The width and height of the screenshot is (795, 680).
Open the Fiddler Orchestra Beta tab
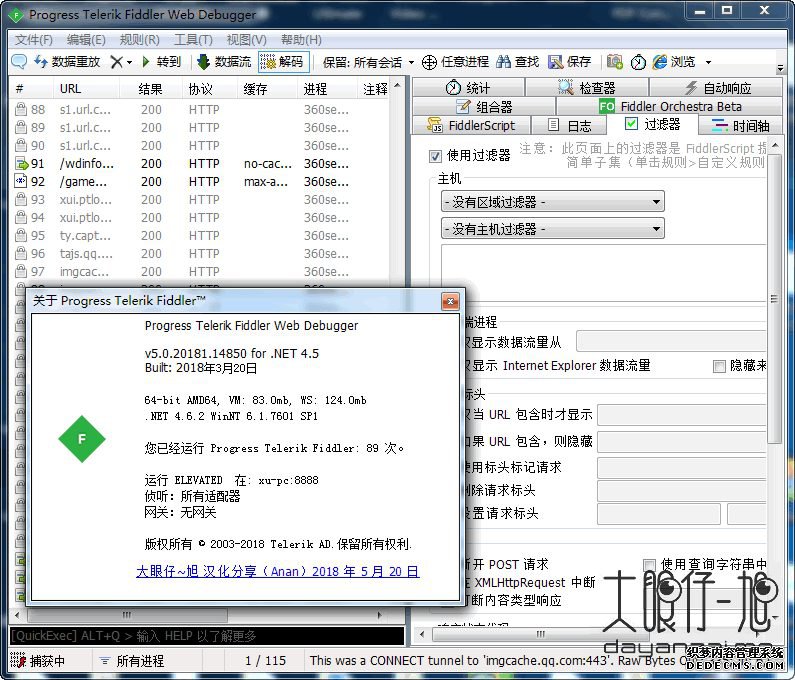(x=669, y=106)
